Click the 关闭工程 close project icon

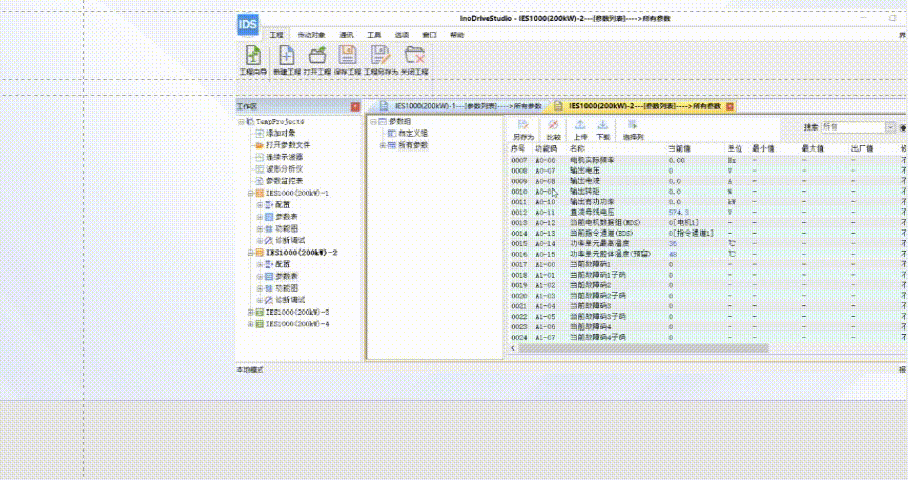(415, 56)
